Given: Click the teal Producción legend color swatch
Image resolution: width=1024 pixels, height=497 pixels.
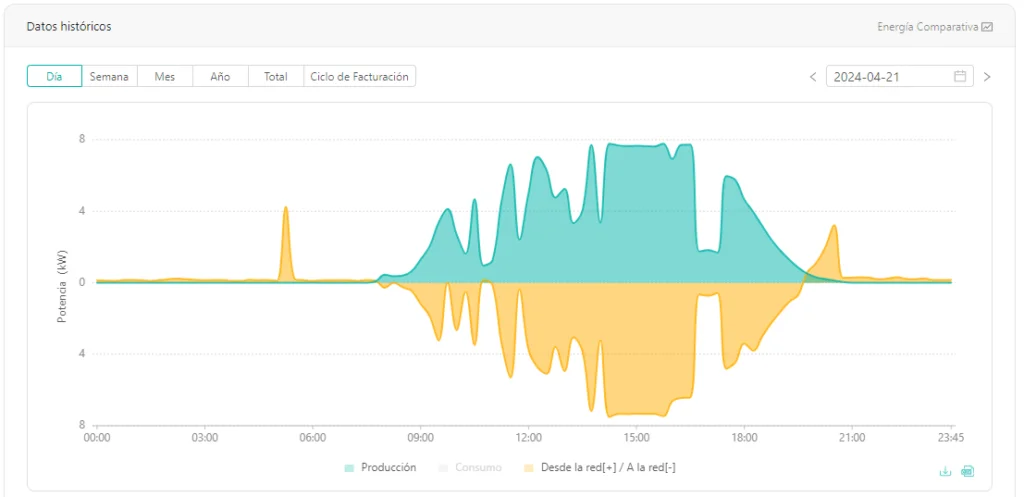Looking at the screenshot, I should point(349,468).
